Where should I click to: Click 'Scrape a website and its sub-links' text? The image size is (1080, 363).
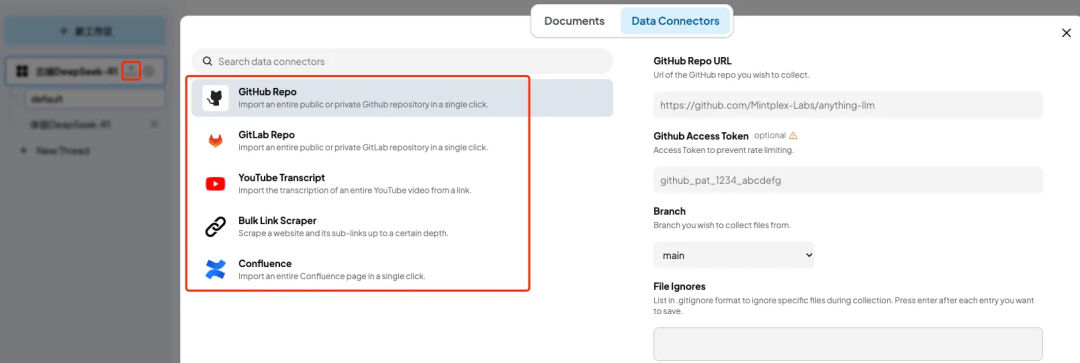344,233
